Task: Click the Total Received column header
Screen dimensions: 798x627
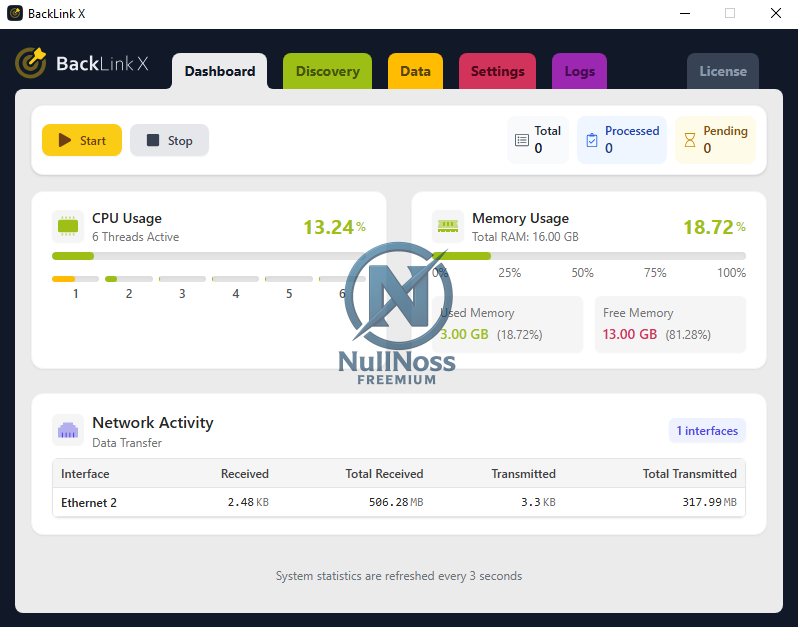Action: [x=384, y=474]
